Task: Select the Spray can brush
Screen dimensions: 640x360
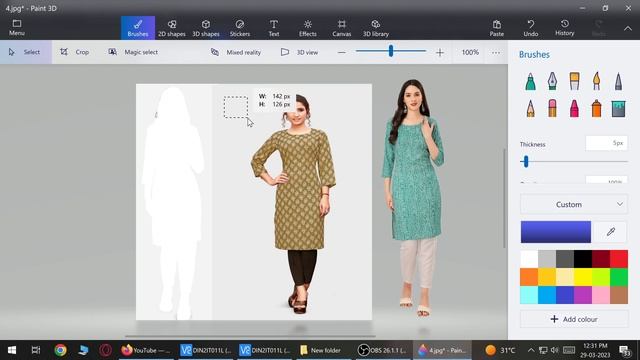Action: 596,109
